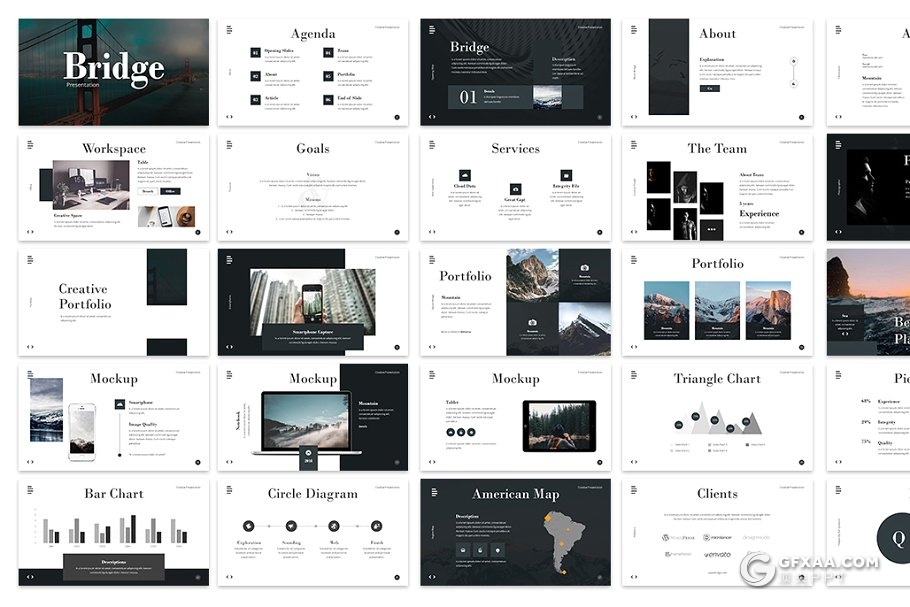910x607 pixels.
Task: Click the Integrity File icon on Services slide
Action: (566, 175)
